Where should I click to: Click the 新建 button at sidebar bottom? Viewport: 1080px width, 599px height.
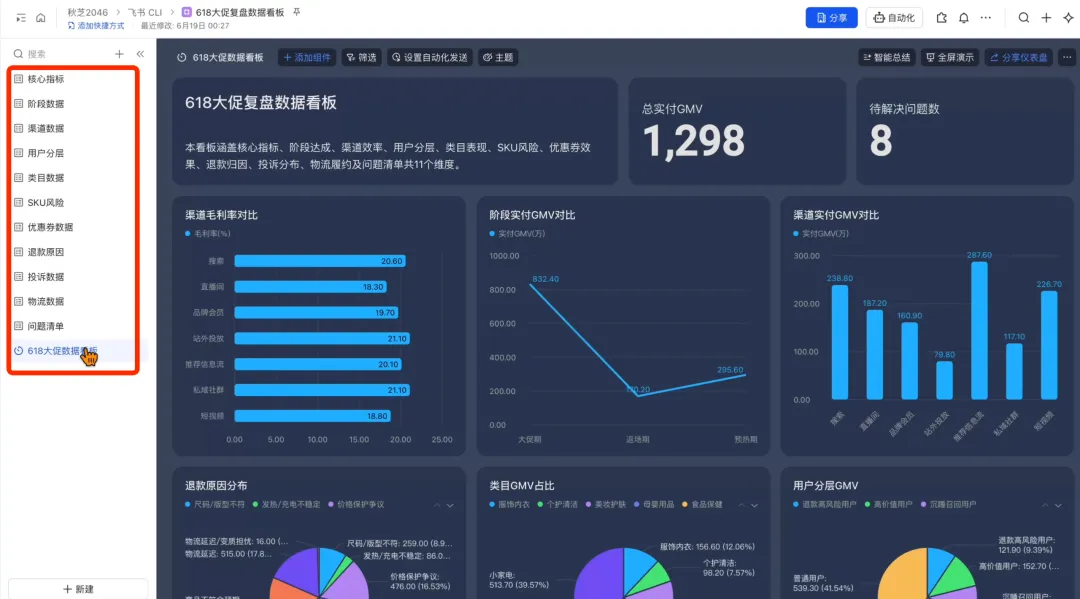(x=78, y=589)
